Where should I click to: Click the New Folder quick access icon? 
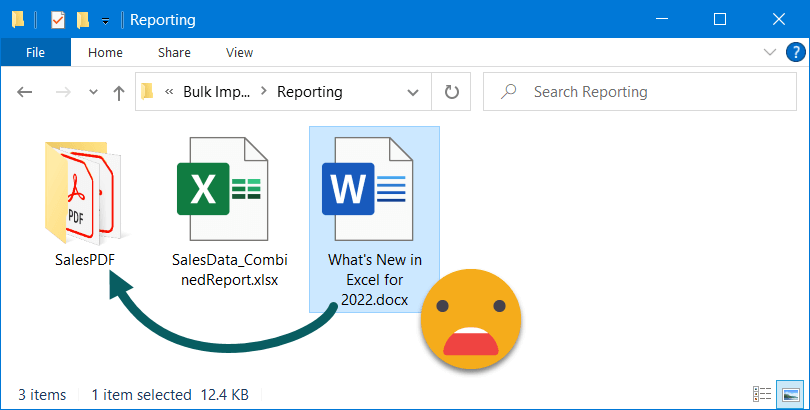pyautogui.click(x=83, y=20)
